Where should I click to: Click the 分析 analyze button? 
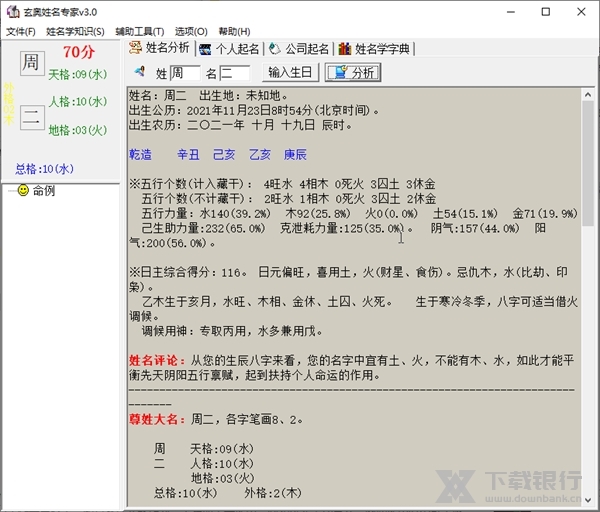click(353, 72)
